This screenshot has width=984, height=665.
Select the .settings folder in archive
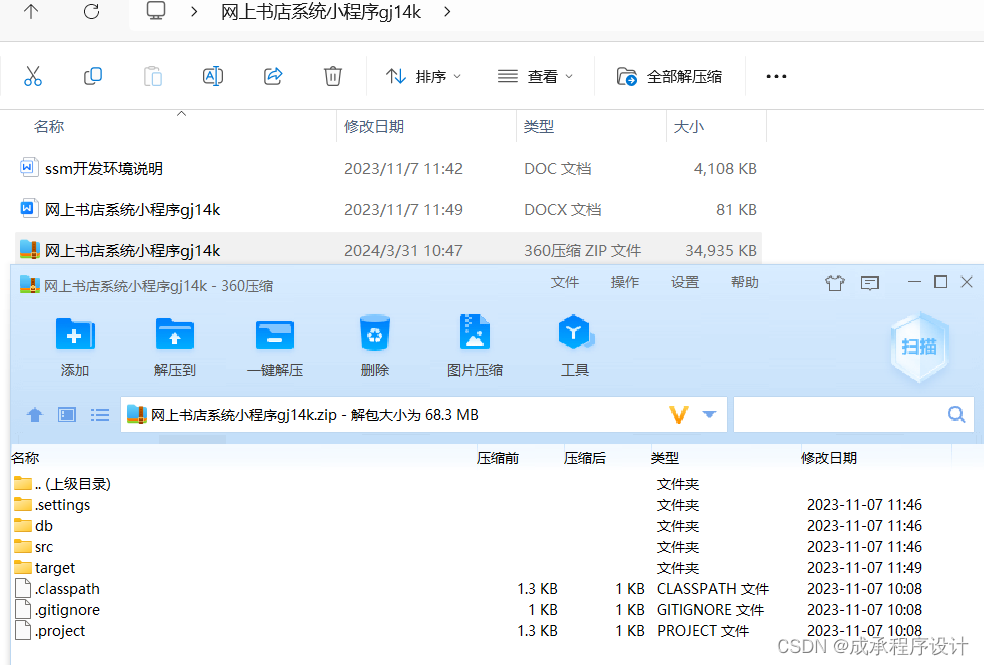pos(51,504)
